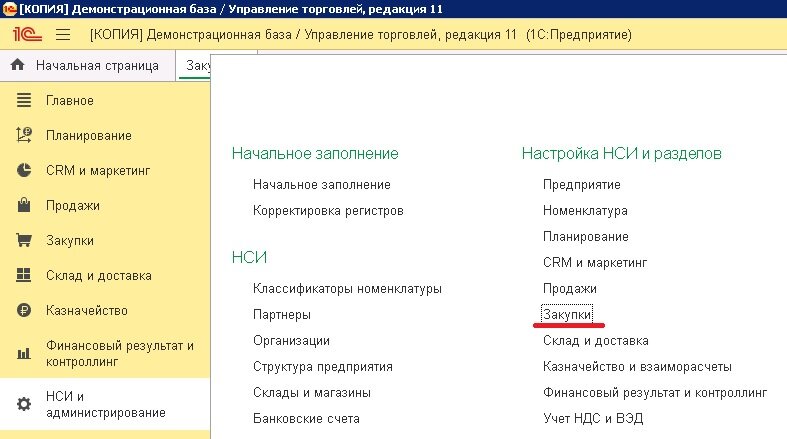The height and width of the screenshot is (439, 787).
Task: Open Склад и доставка section in sidebar
Action: (x=99, y=275)
